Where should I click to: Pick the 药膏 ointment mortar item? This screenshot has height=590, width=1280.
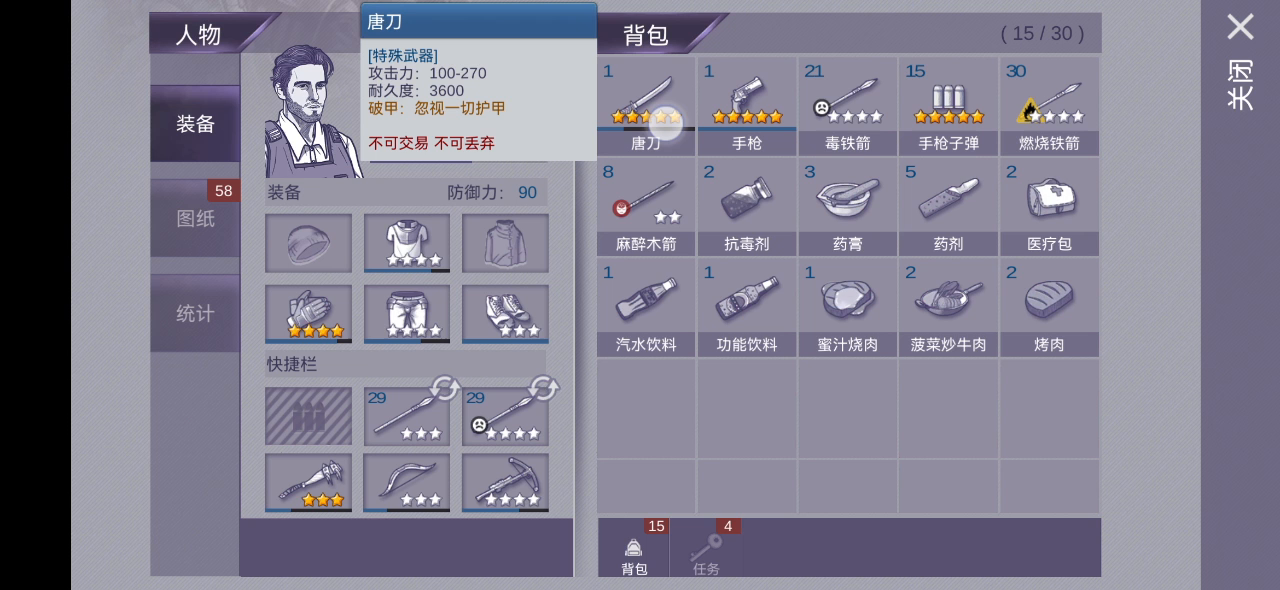(848, 207)
